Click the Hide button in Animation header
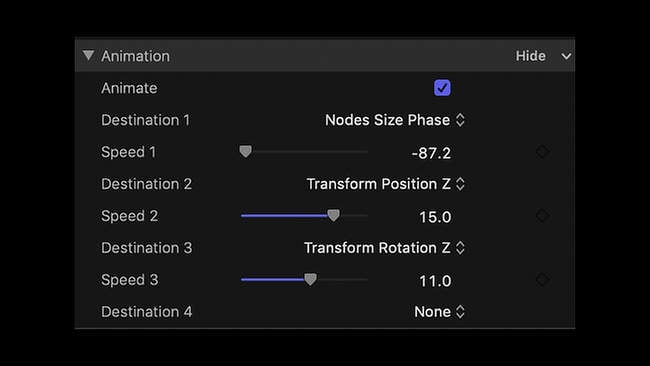 [x=530, y=56]
